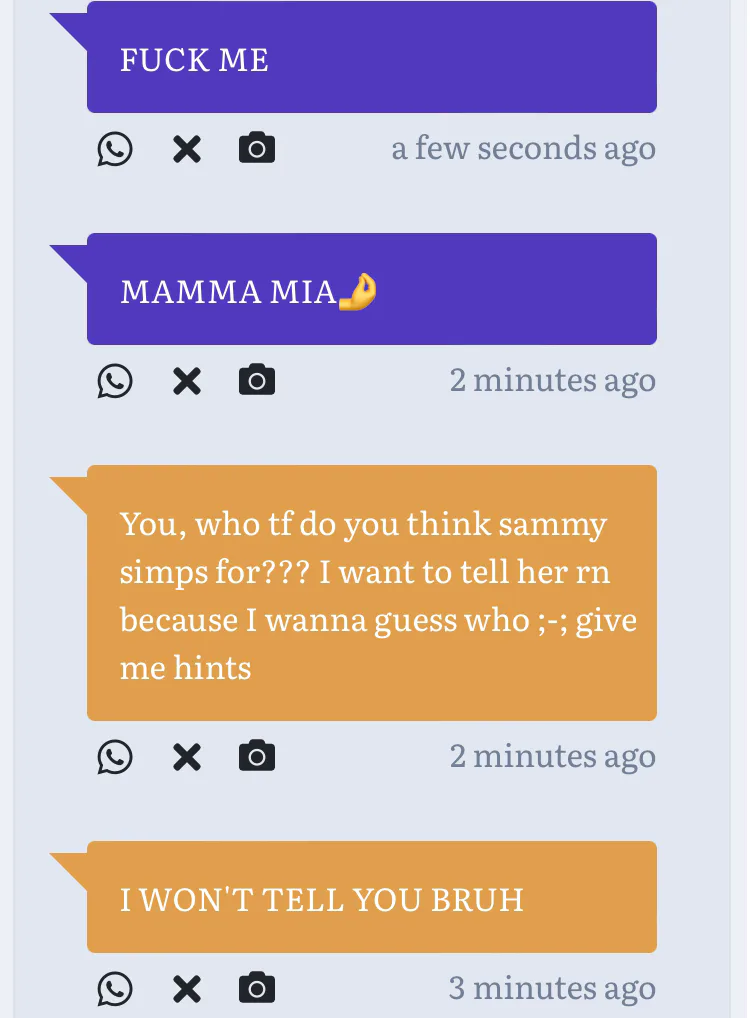Share MAMMA MIA message via WhatsApp
The height and width of the screenshot is (1018, 750).
tap(115, 381)
